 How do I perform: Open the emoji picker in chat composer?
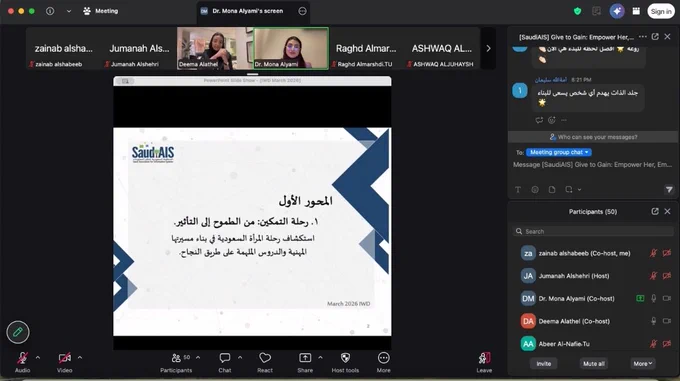[535, 189]
